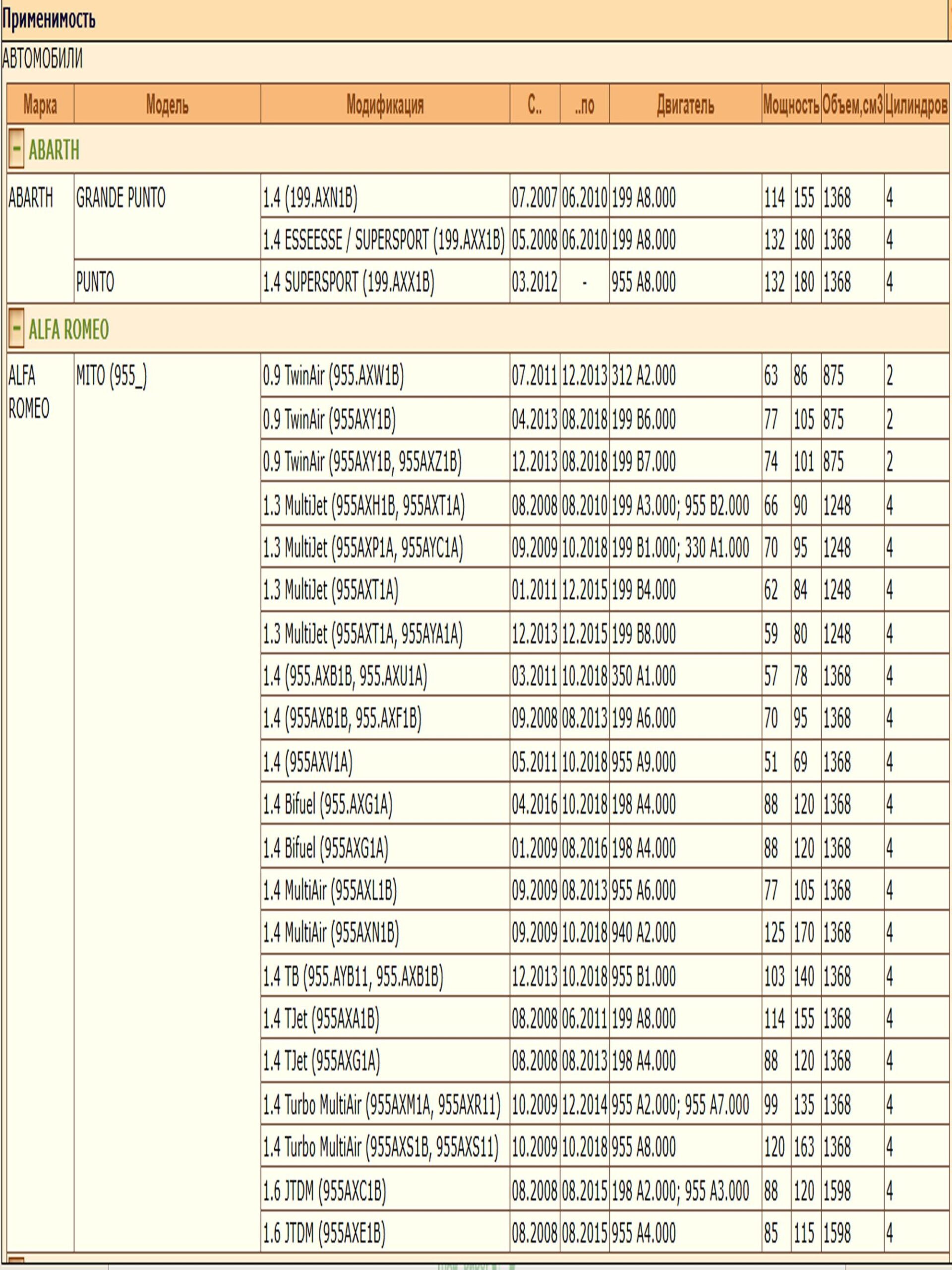
Task: Click the Применимость section title
Action: 48,20
